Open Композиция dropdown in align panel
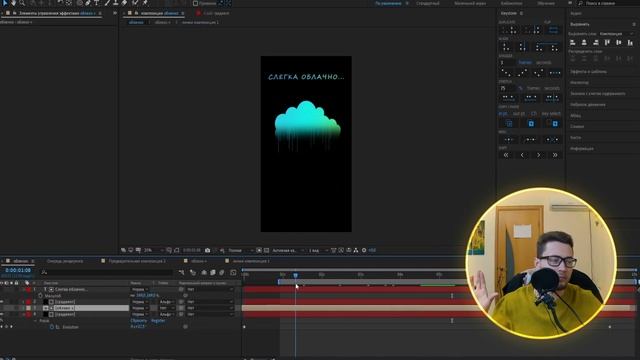Viewport: 640px width, 360px height. pyautogui.click(x=617, y=33)
